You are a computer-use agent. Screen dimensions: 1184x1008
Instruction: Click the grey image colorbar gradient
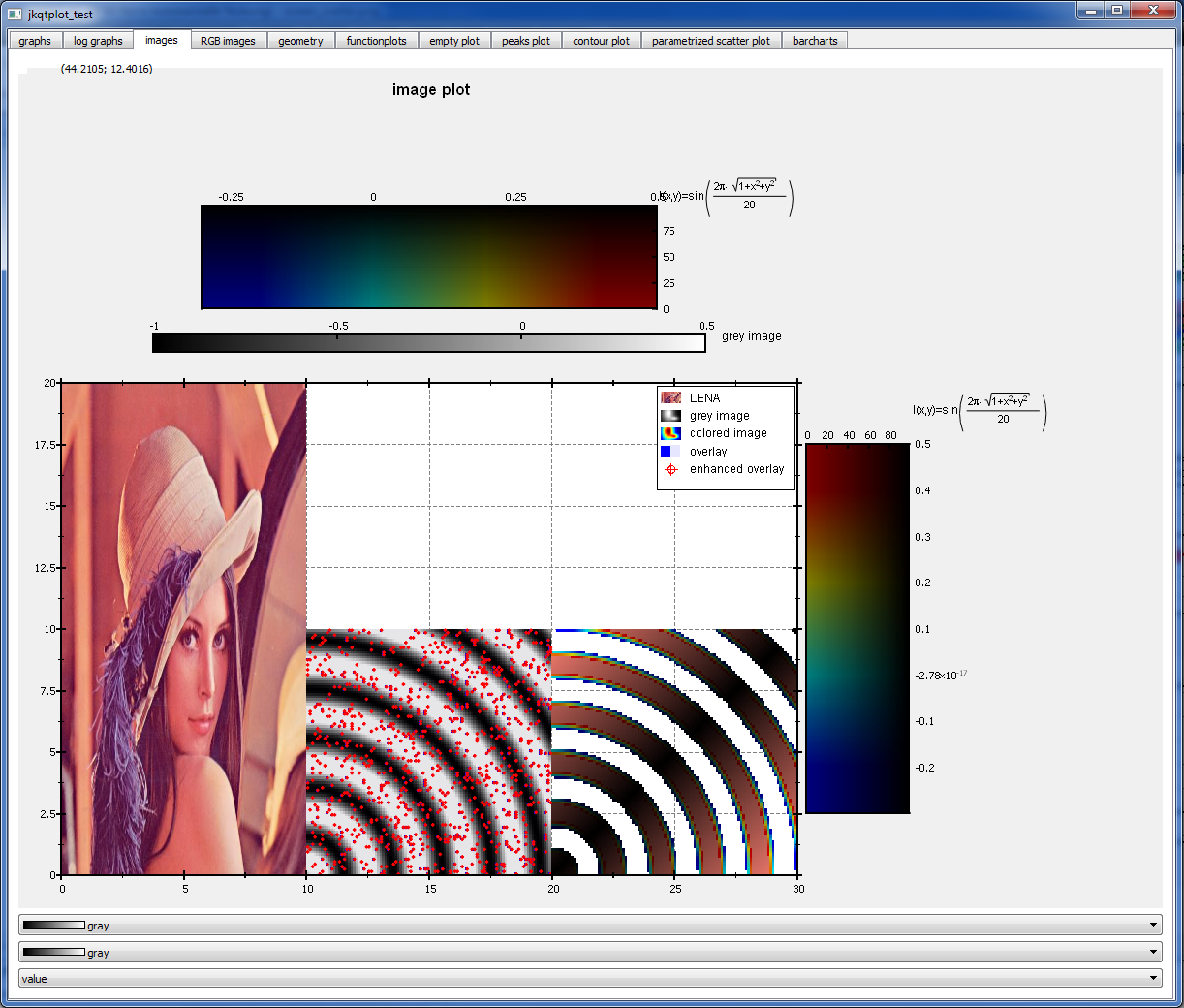point(429,343)
